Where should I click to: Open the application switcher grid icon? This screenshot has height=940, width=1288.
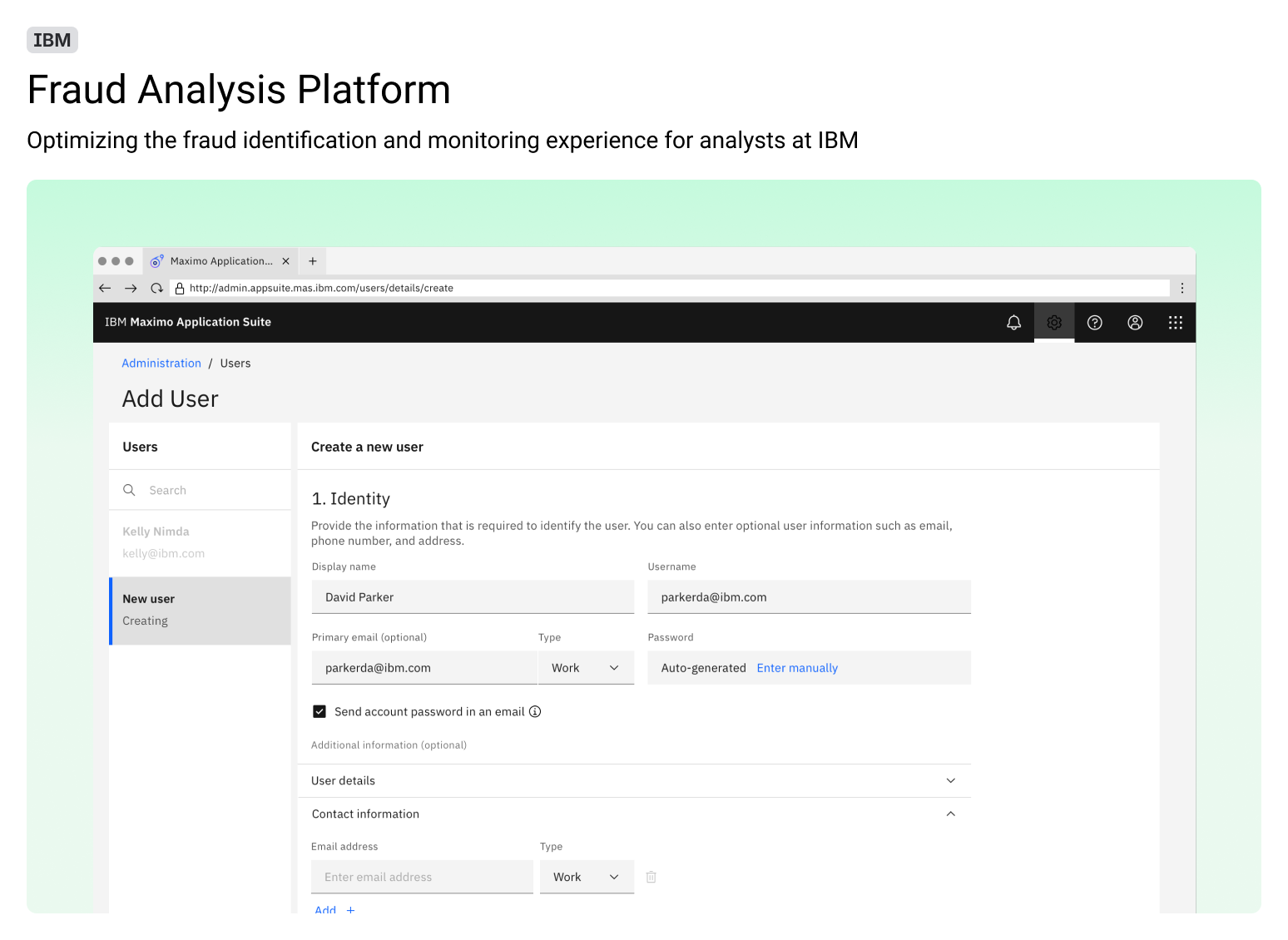click(x=1175, y=322)
